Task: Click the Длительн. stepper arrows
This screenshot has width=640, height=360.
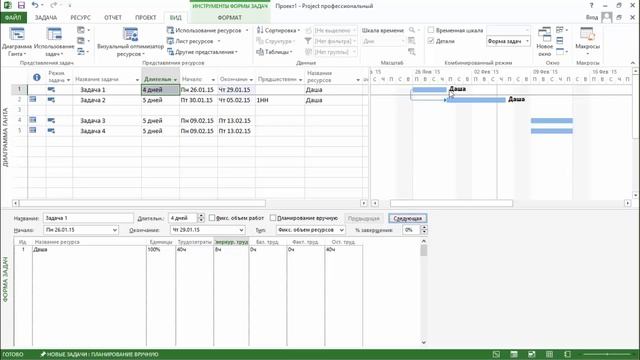Action: tap(201, 218)
